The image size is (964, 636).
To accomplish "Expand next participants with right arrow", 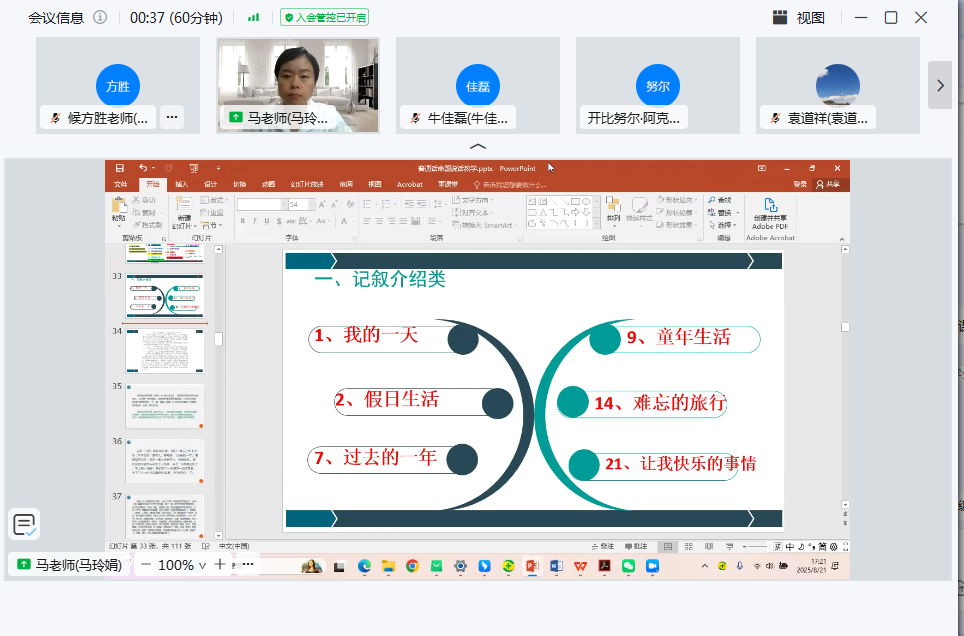I will [x=939, y=86].
